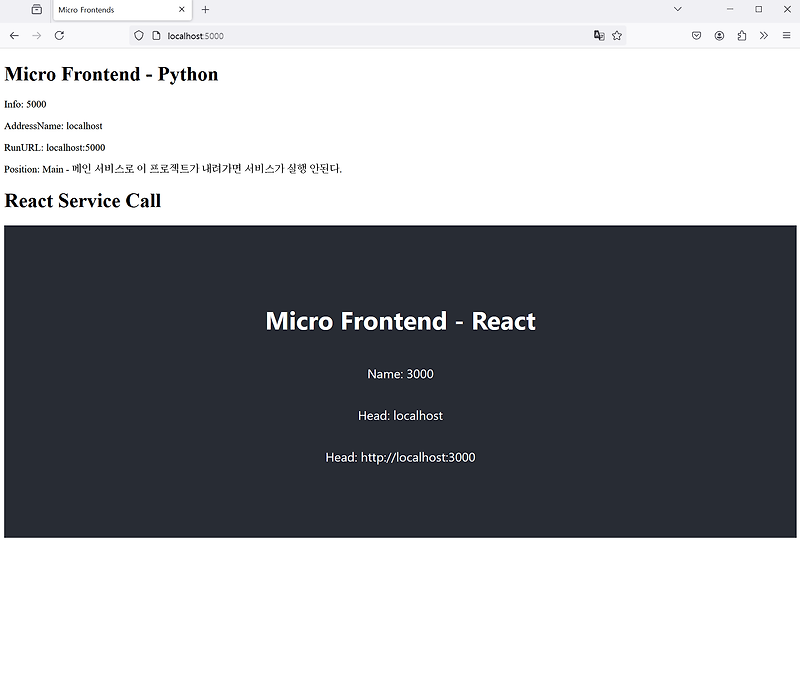Open the tracking protection shield icon
Viewport: 800px width, 694px height.
139,35
